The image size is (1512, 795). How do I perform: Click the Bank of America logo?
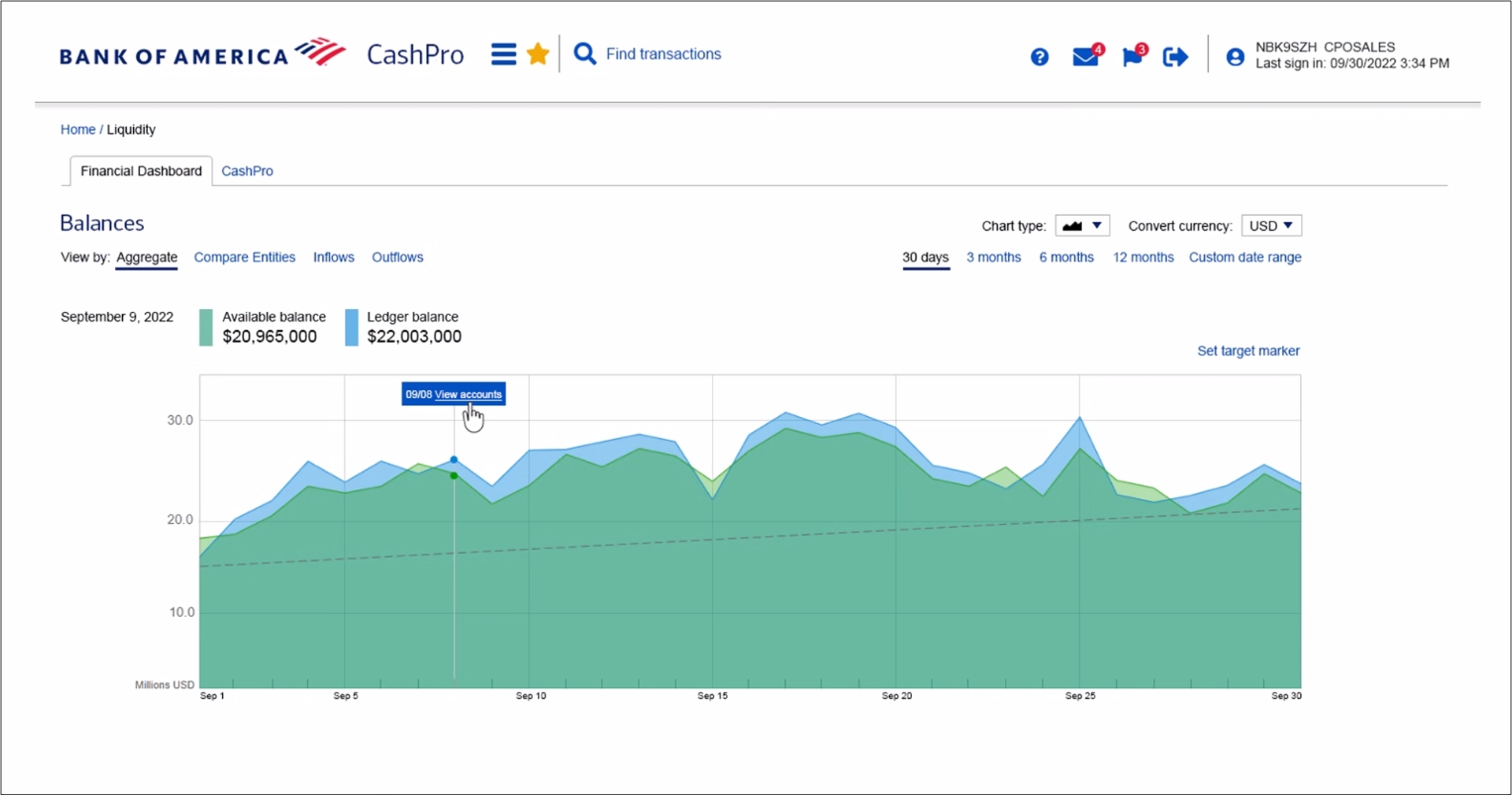(202, 54)
